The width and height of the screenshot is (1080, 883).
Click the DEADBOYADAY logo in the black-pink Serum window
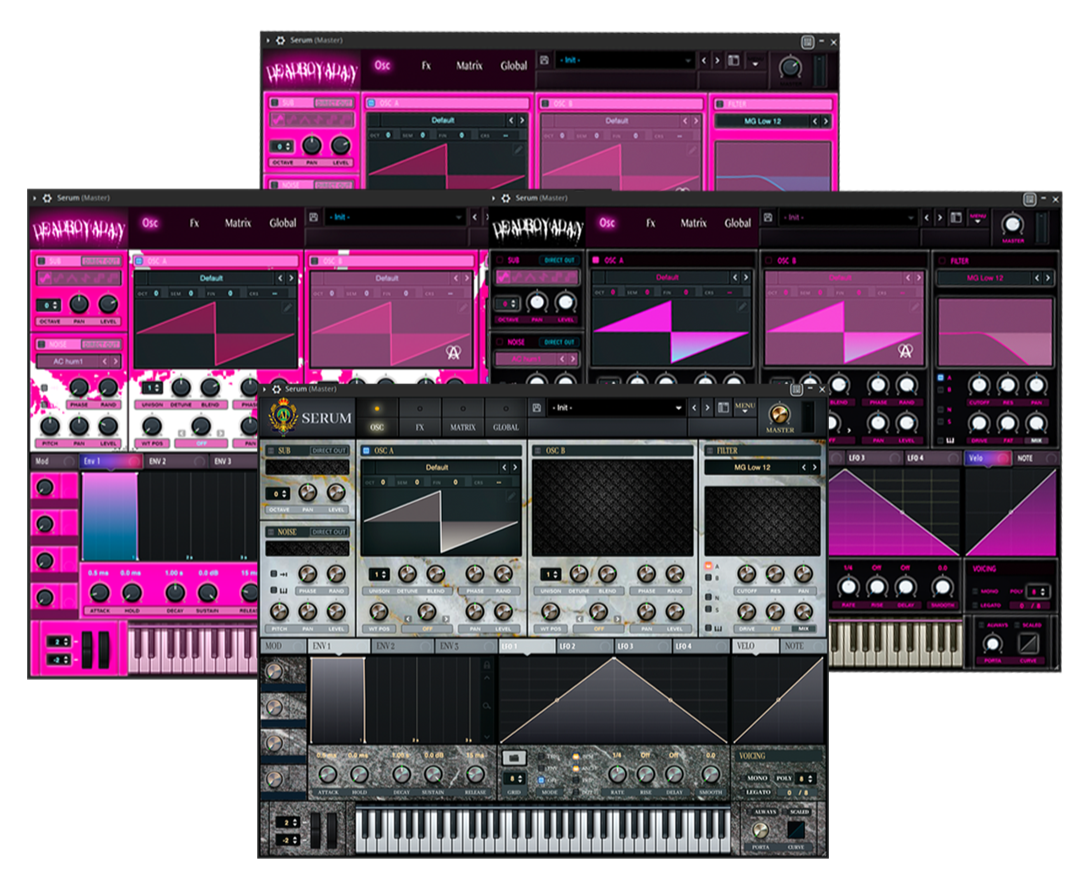coord(538,228)
